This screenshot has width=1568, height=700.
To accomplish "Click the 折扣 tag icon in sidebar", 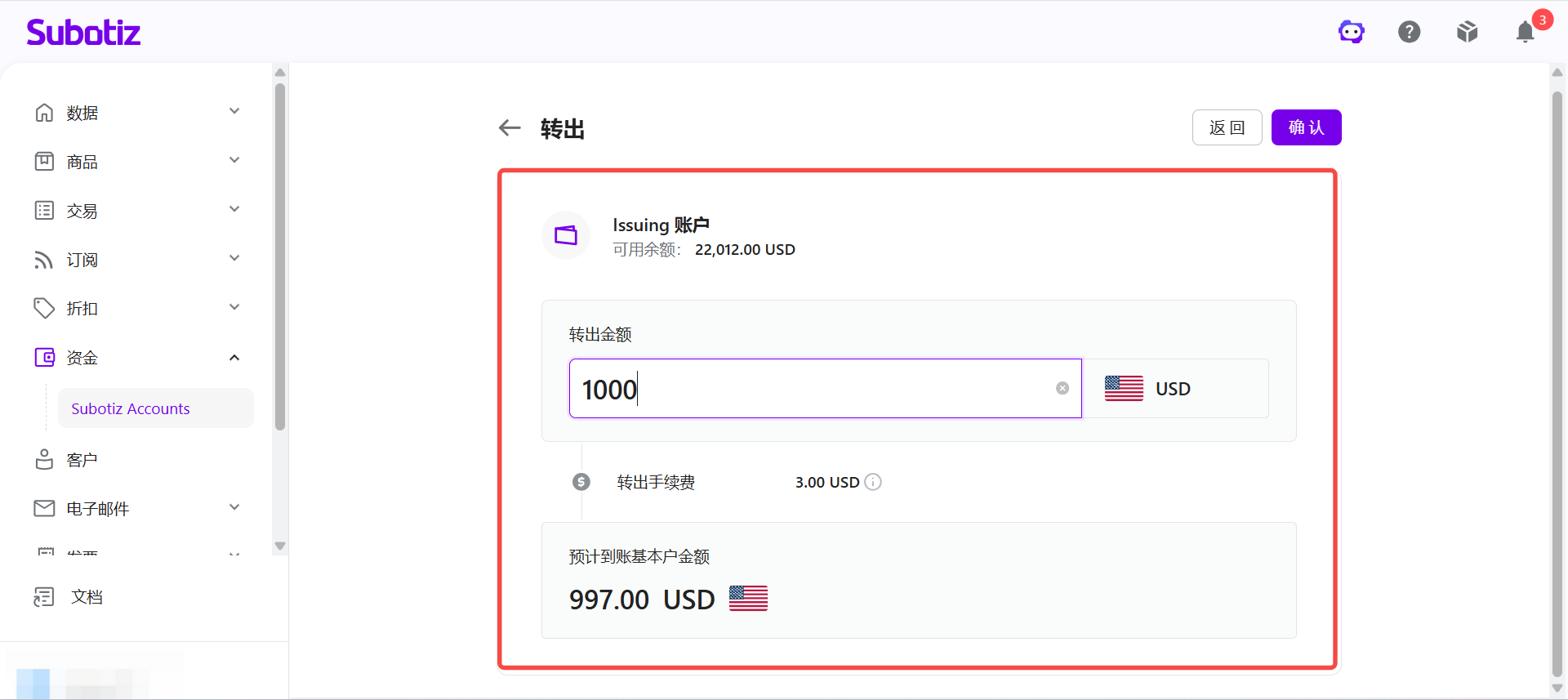I will tap(44, 308).
